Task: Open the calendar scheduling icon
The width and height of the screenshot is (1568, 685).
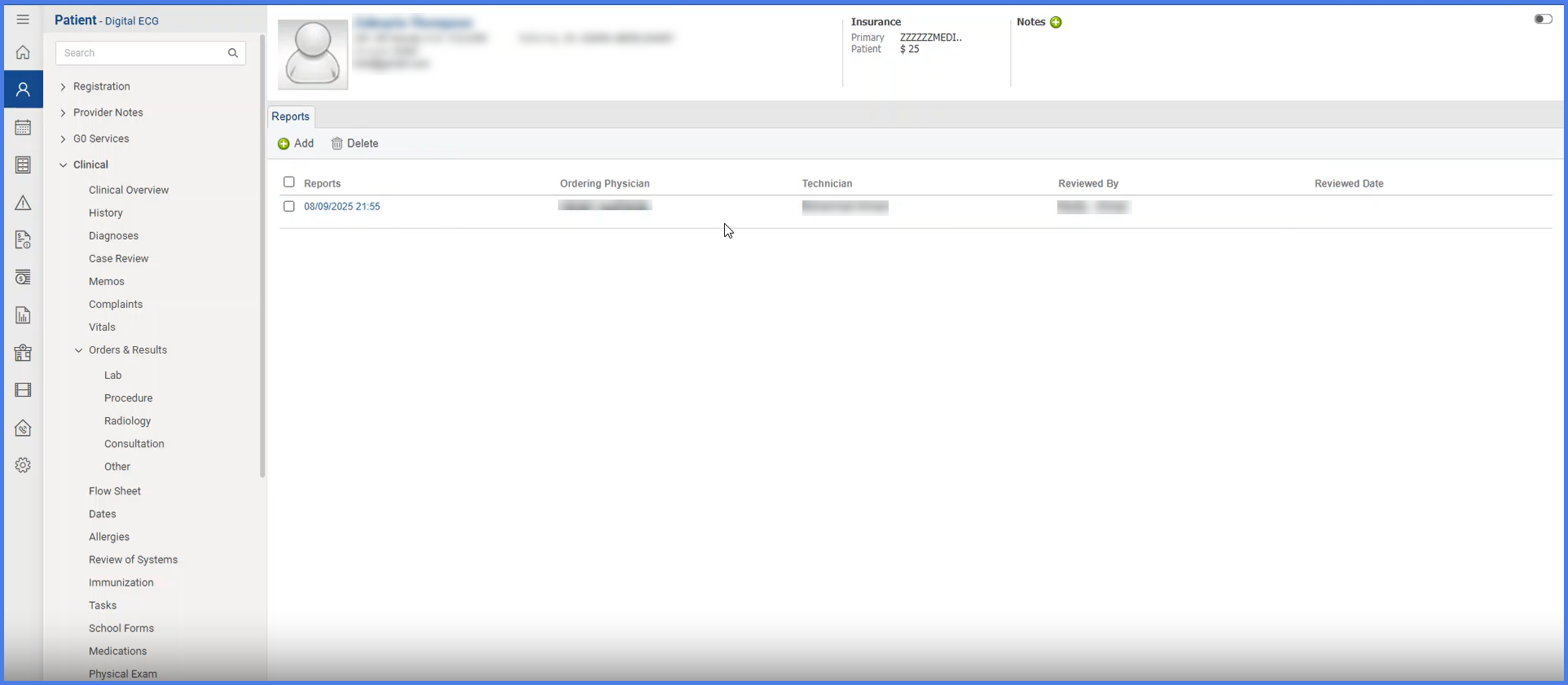Action: [x=23, y=128]
